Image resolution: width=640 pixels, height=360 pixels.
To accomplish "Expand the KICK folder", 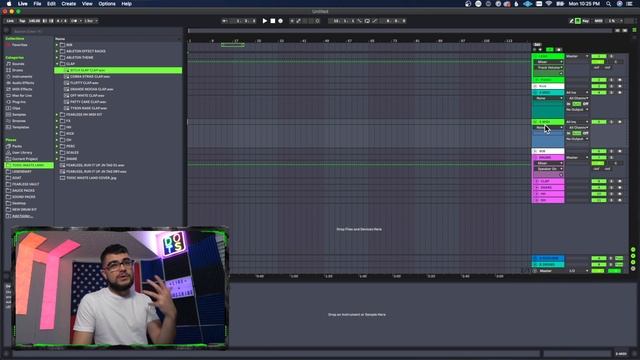I will [57, 133].
